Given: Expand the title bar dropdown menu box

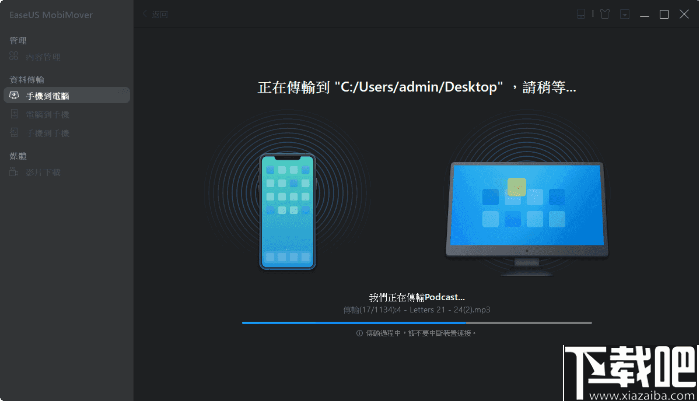Looking at the screenshot, I should tap(625, 14).
